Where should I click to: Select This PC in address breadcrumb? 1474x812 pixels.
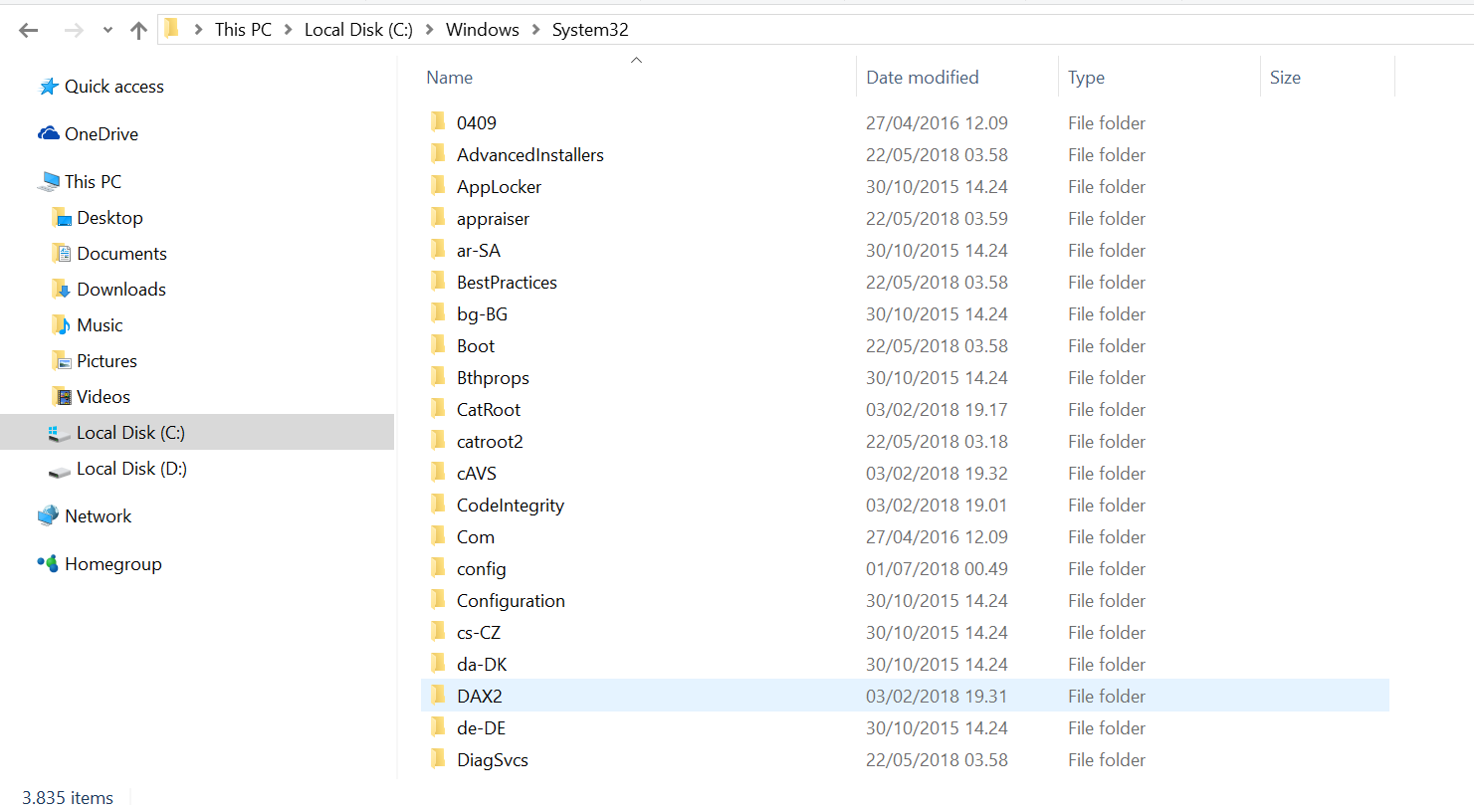(243, 30)
